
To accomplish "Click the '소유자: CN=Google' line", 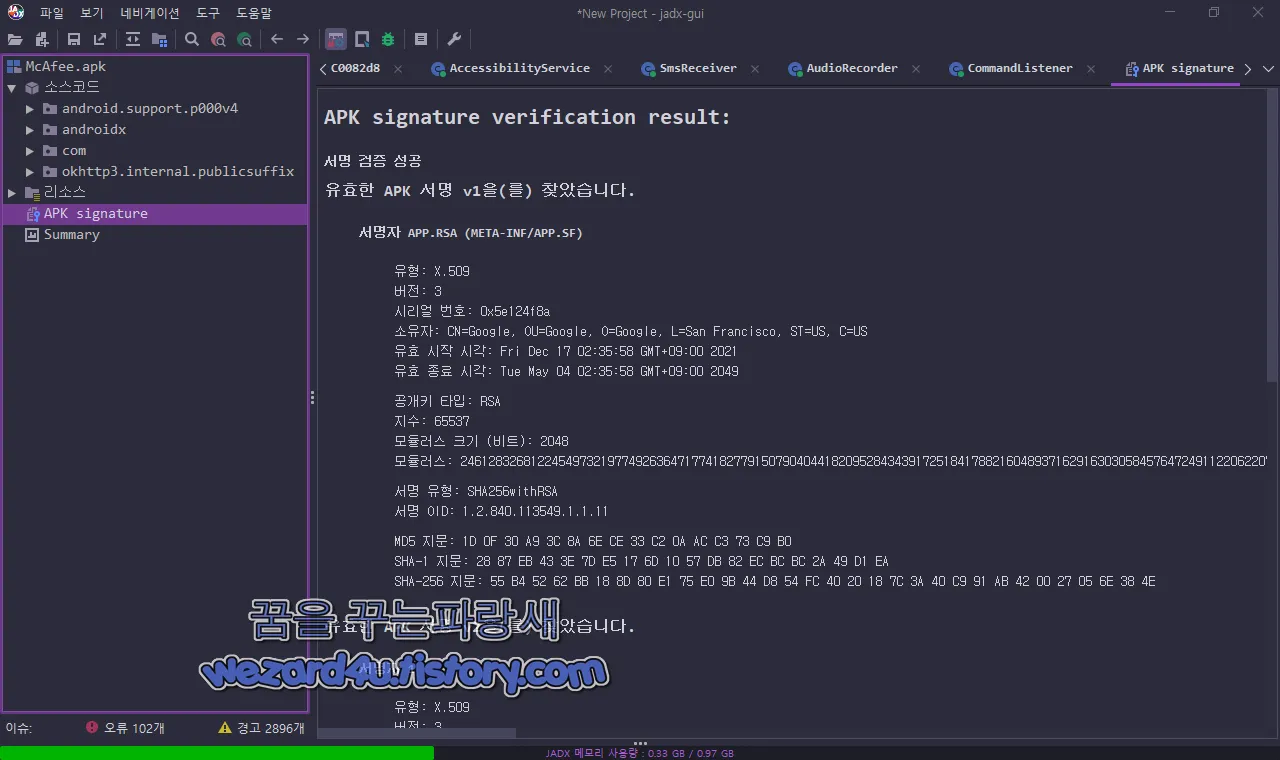I will 631,331.
